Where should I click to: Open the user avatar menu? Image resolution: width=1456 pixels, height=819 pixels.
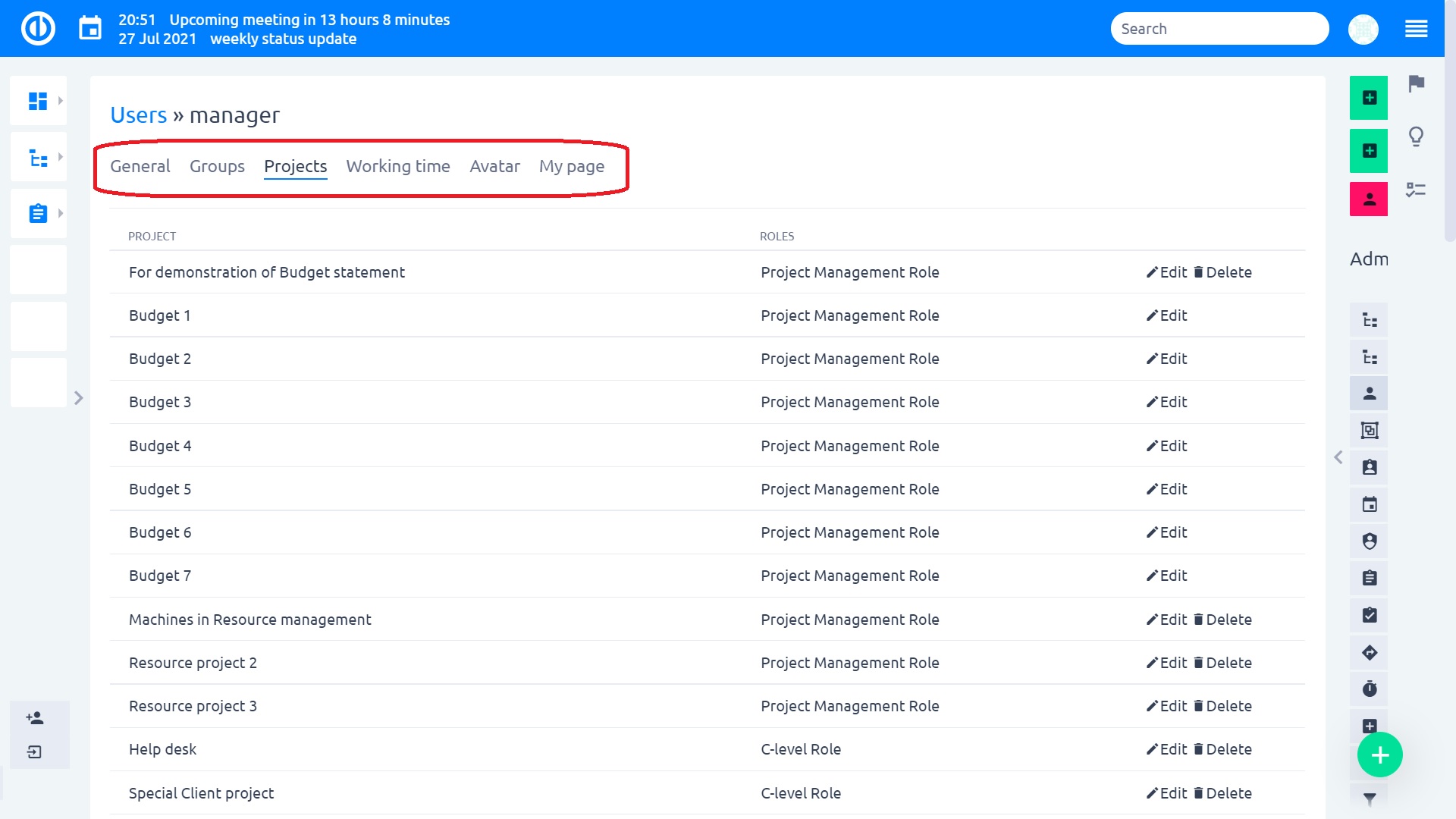1363,29
